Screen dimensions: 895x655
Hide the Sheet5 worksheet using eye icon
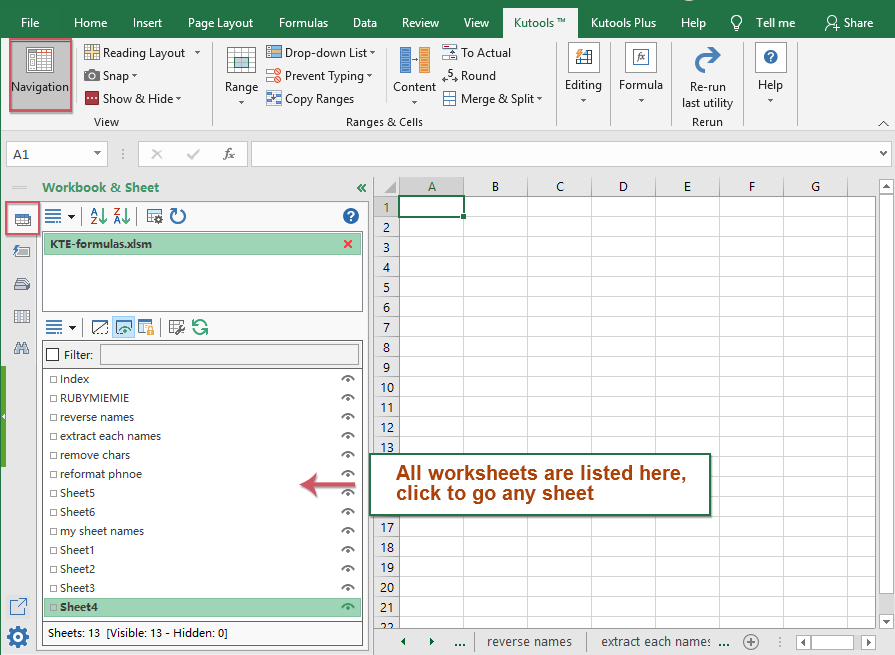(348, 493)
